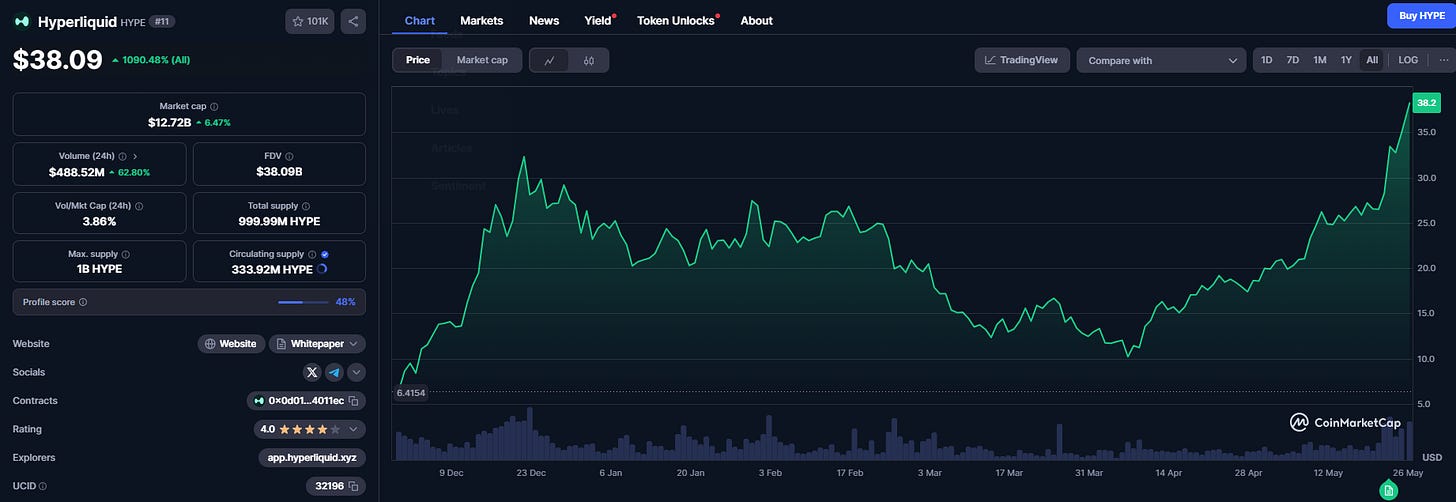Click the verified badge by Circulating supply
Viewport: 1456px width, 502px height.
coord(325,254)
